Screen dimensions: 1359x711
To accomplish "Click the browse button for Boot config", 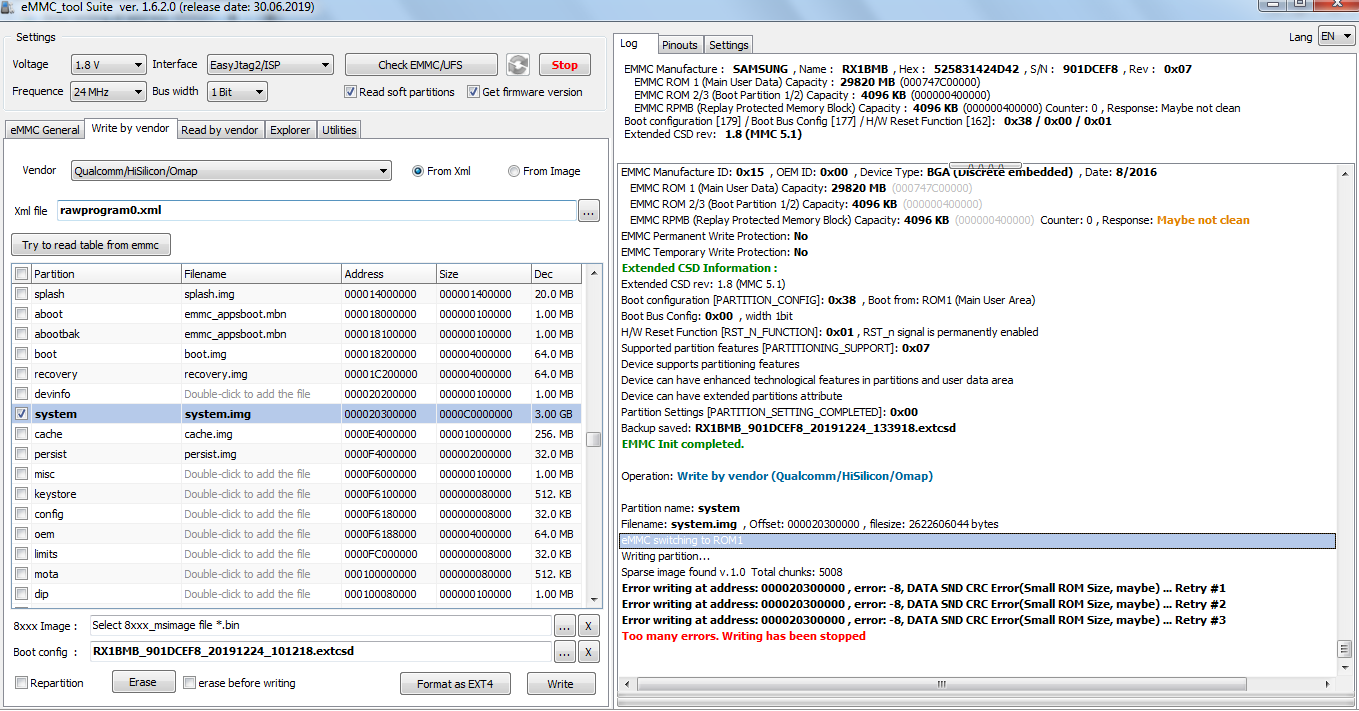I will [565, 652].
